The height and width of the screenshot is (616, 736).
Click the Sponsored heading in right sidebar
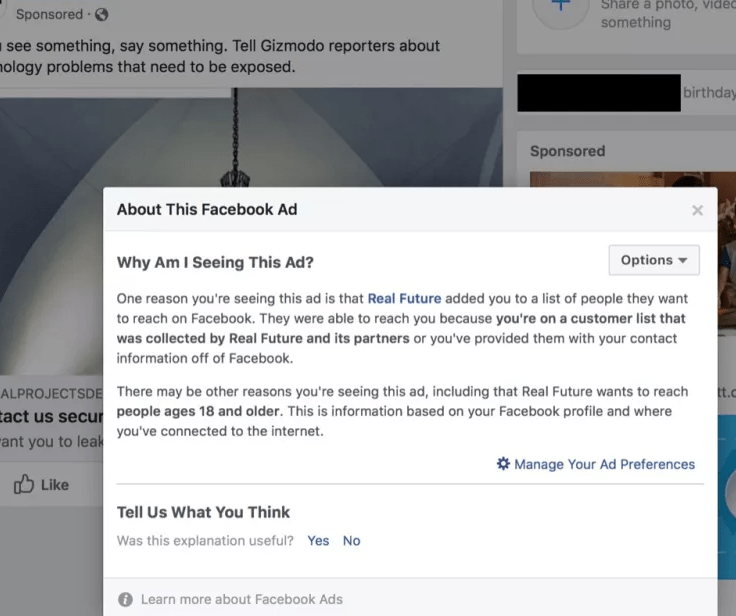pyautogui.click(x=567, y=151)
